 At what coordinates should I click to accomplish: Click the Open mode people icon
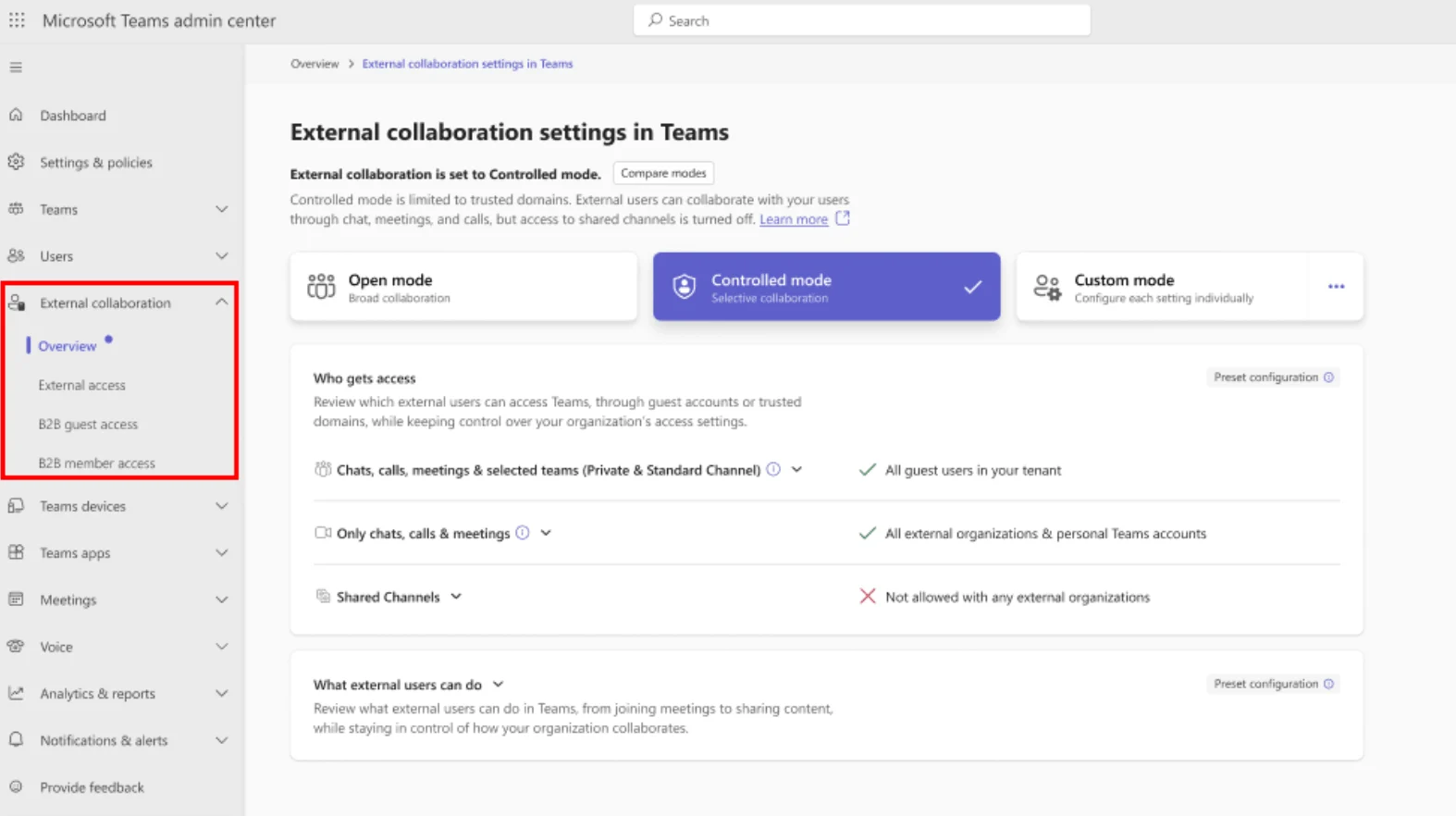(321, 287)
